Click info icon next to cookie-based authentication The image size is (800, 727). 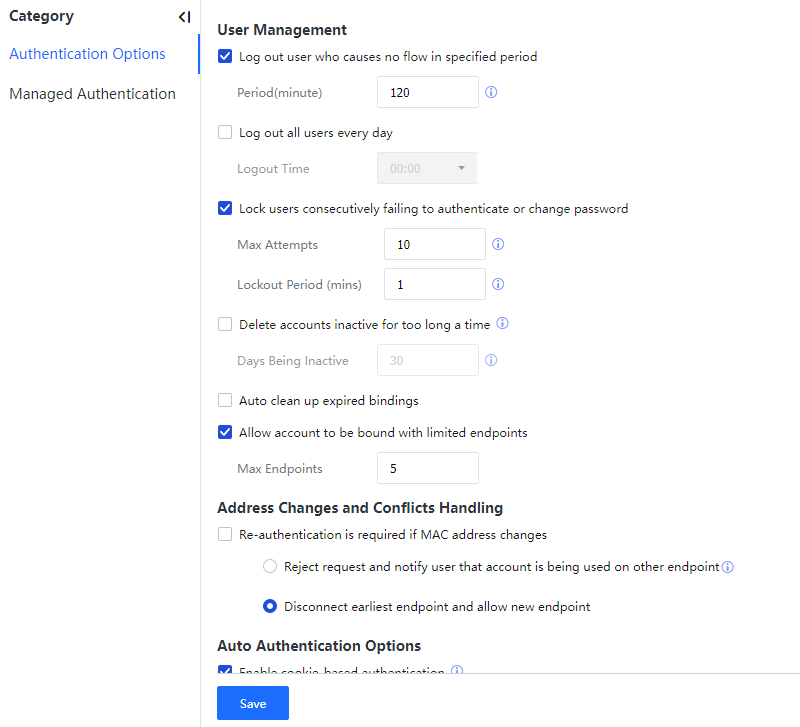click(x=457, y=671)
